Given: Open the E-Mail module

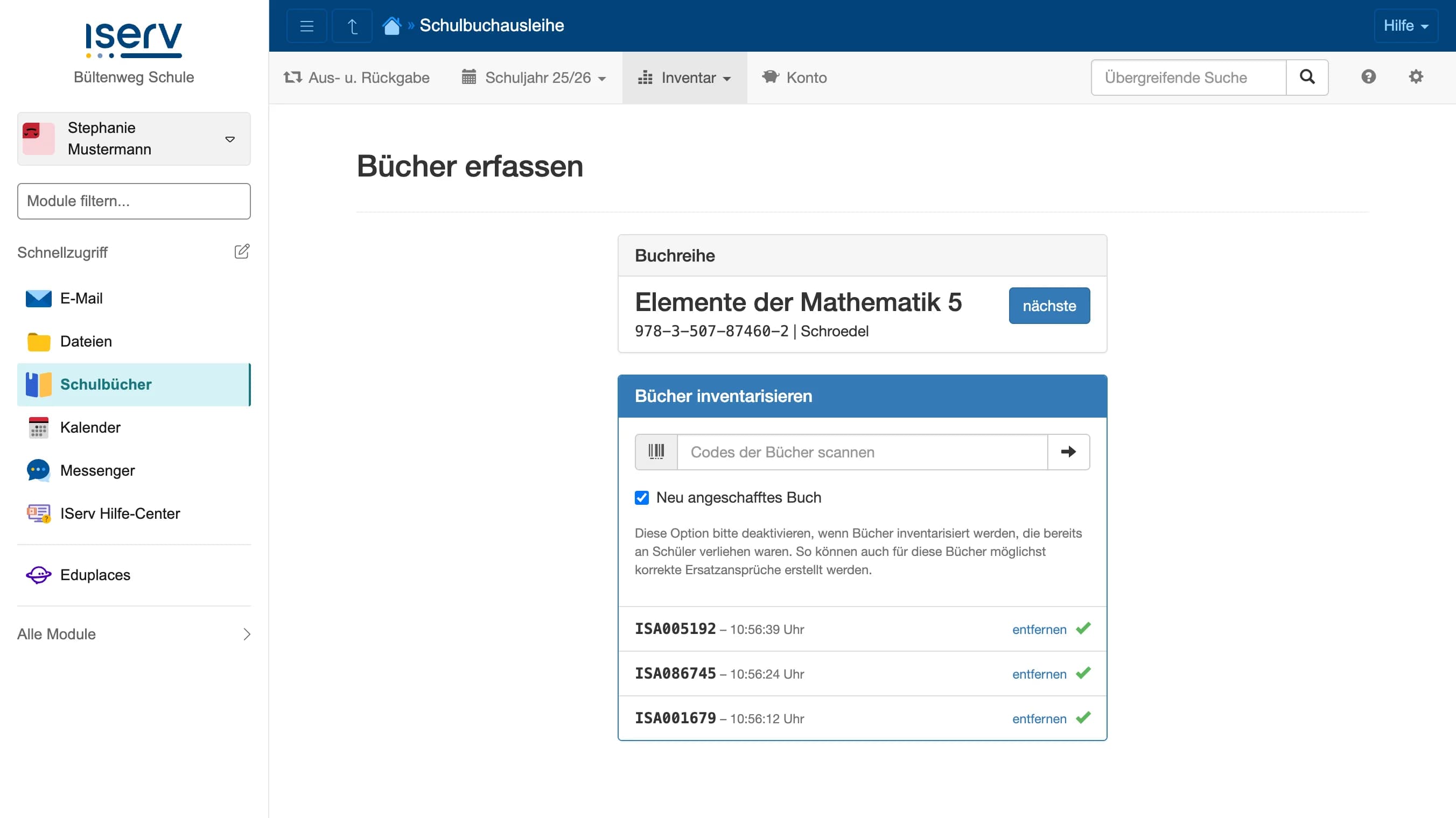Looking at the screenshot, I should [81, 298].
